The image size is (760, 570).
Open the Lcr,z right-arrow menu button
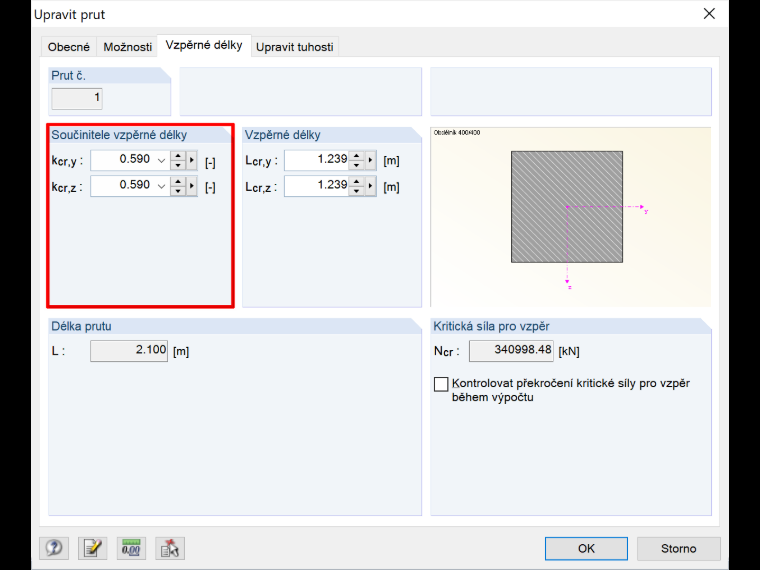coord(371,186)
